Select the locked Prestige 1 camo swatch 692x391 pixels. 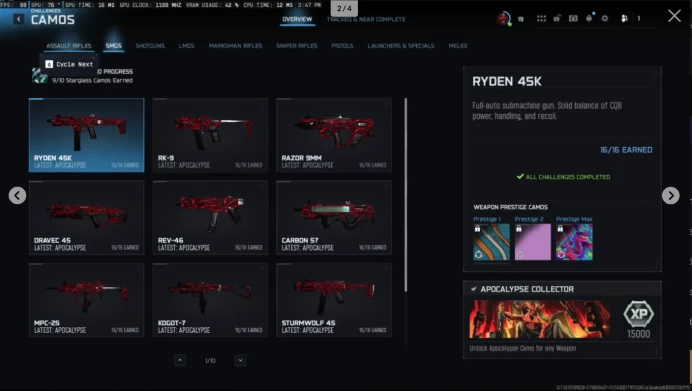491,242
